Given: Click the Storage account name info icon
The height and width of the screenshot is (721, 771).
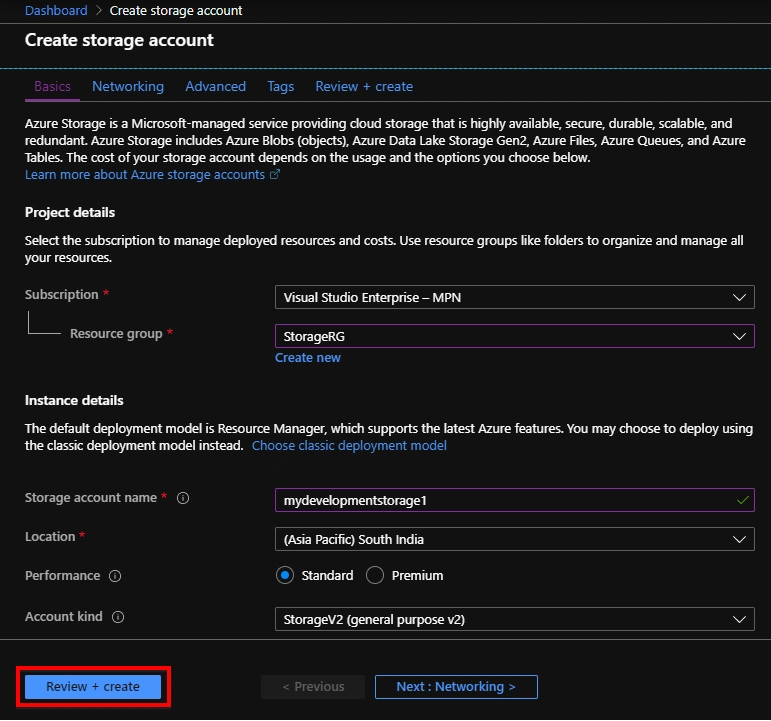Looking at the screenshot, I should pos(183,498).
